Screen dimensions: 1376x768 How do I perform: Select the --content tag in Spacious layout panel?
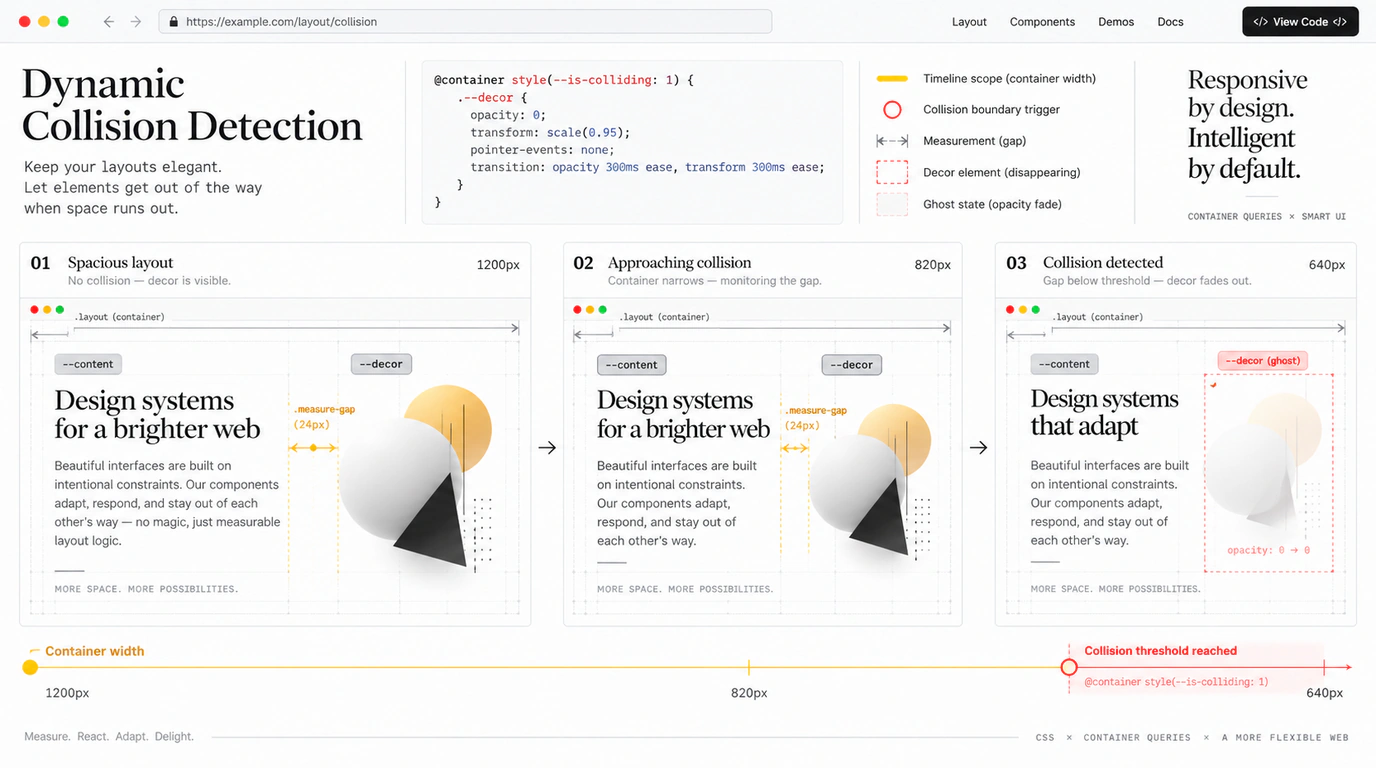pyautogui.click(x=88, y=364)
